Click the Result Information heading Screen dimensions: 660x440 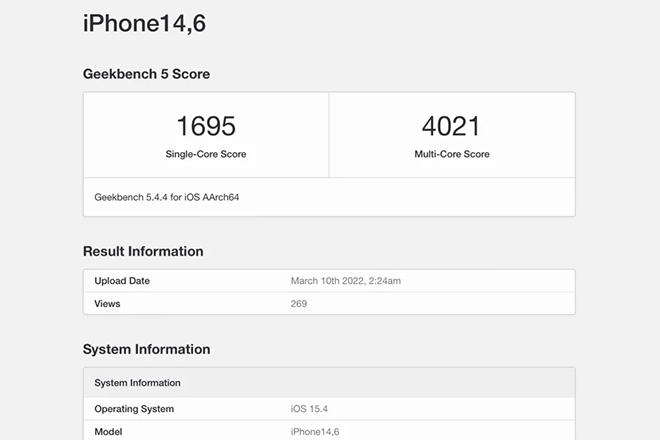[143, 251]
